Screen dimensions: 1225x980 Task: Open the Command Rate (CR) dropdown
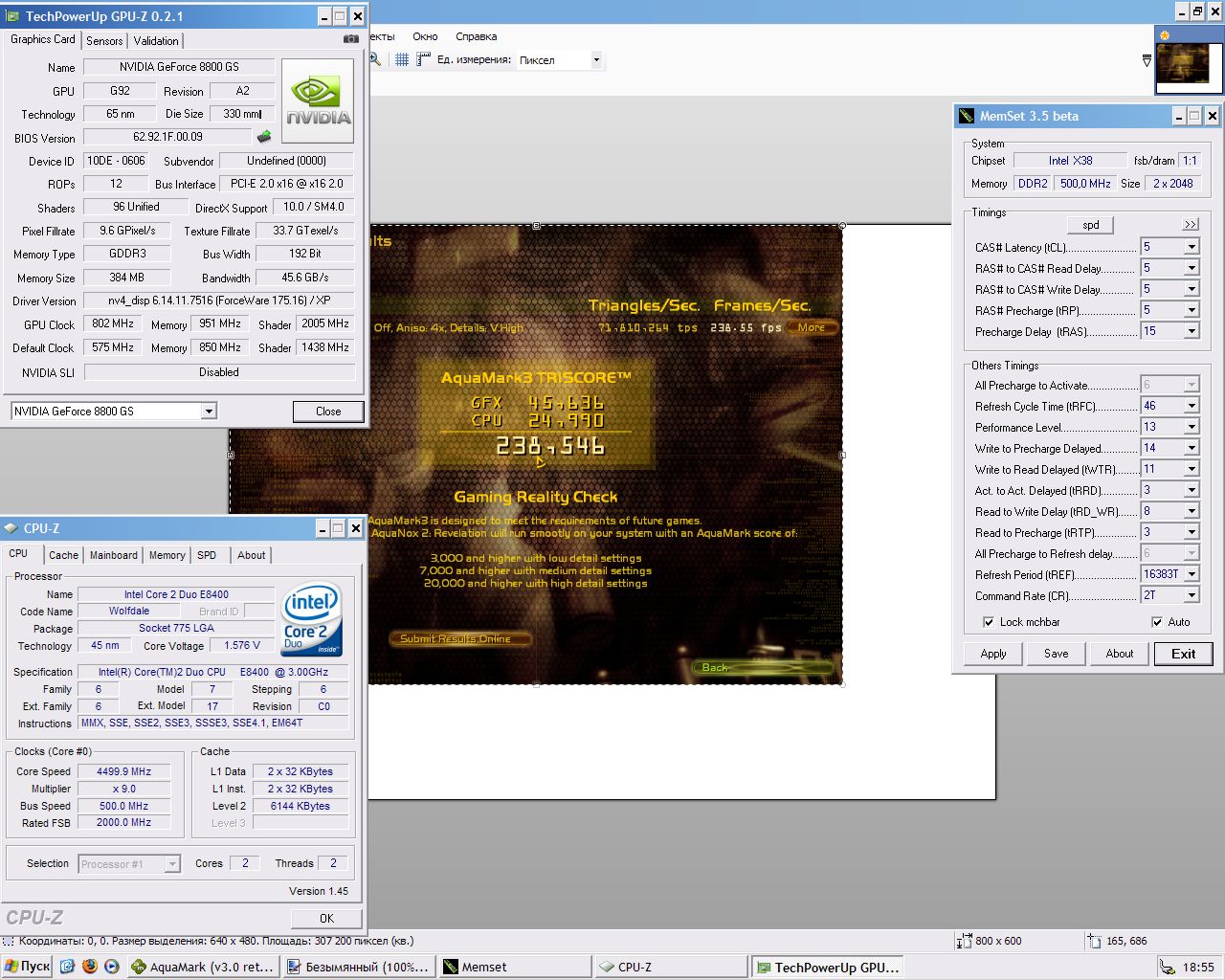tap(1192, 595)
